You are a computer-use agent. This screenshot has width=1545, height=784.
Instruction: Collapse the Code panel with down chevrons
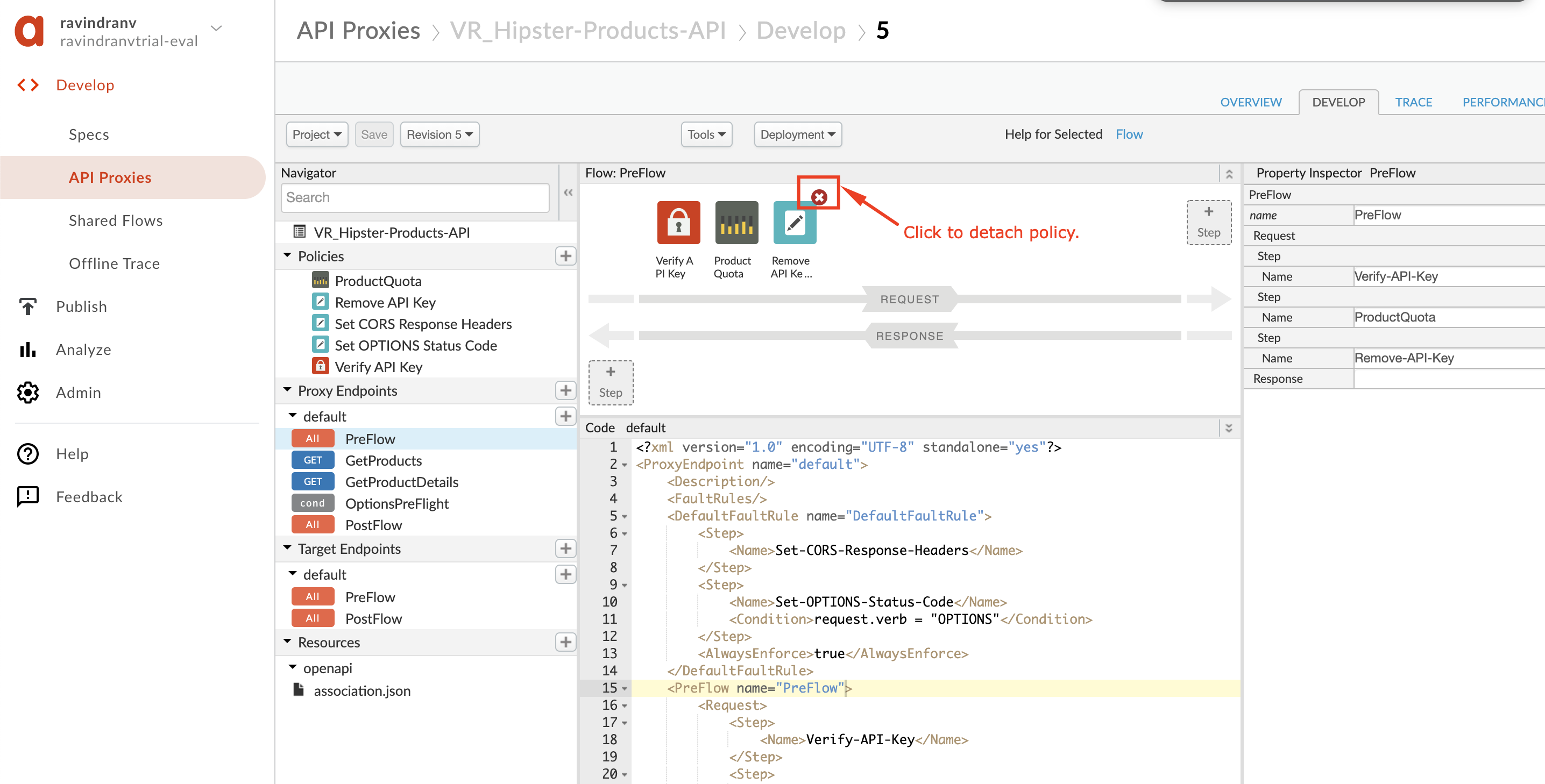point(1228,427)
